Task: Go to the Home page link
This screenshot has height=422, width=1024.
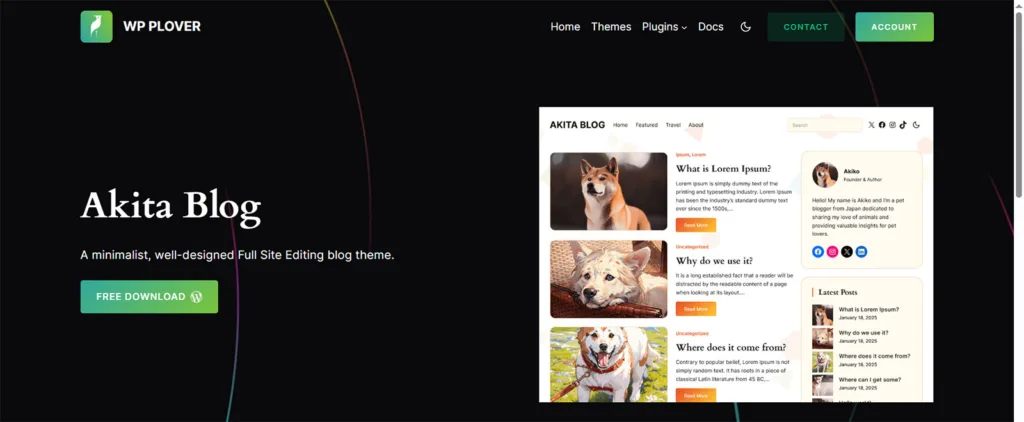Action: click(565, 27)
